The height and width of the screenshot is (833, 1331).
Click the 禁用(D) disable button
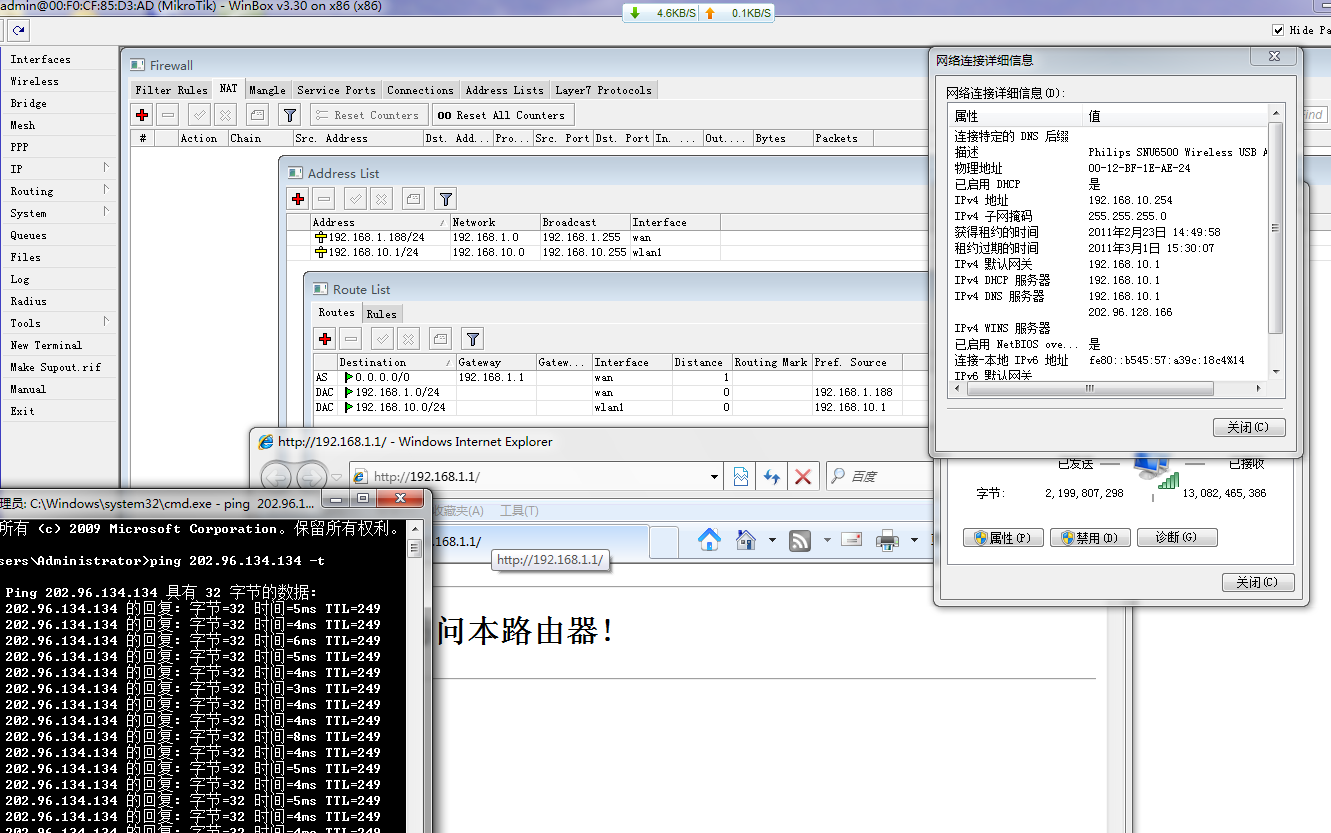click(x=1090, y=538)
